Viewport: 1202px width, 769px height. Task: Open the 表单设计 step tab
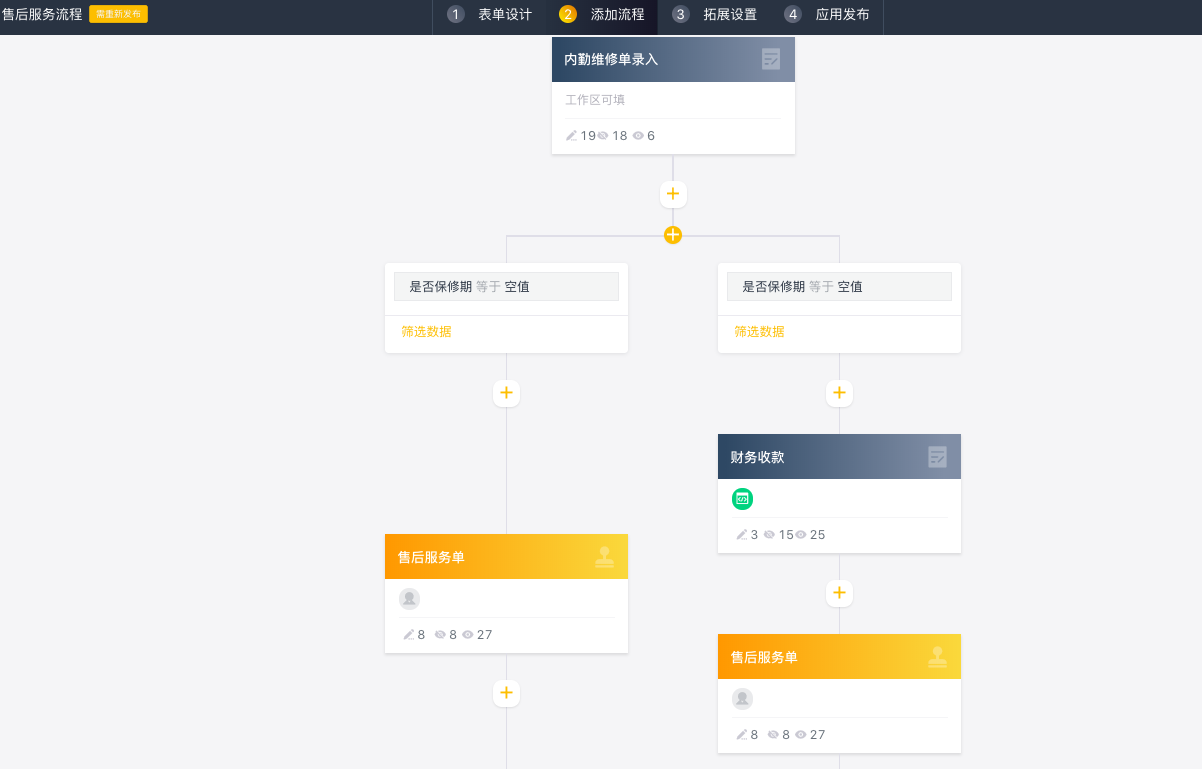pyautogui.click(x=490, y=15)
